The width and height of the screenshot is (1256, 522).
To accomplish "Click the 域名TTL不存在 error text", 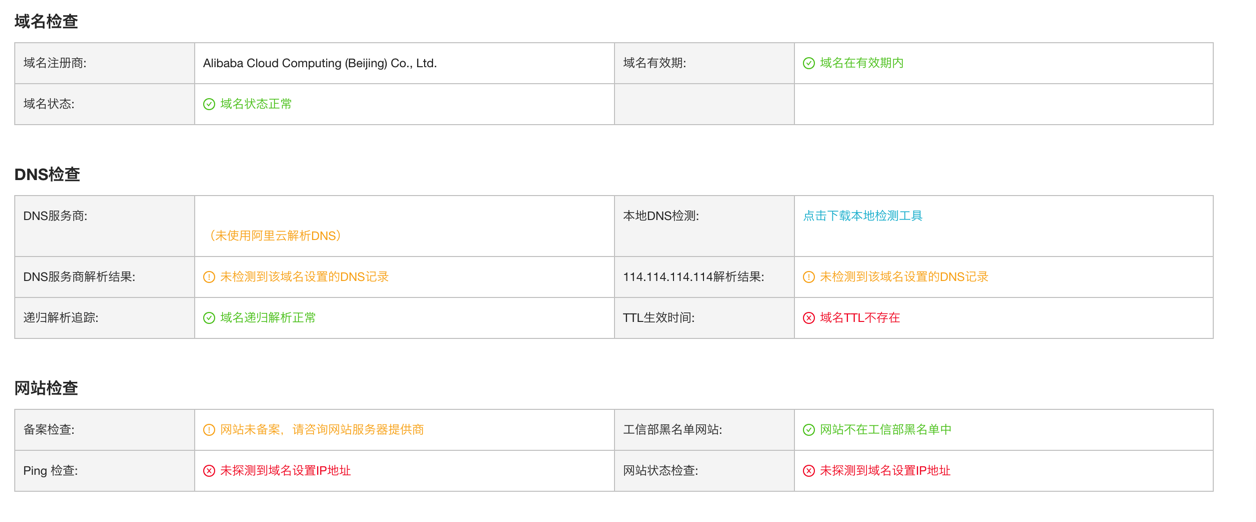I will [x=860, y=318].
